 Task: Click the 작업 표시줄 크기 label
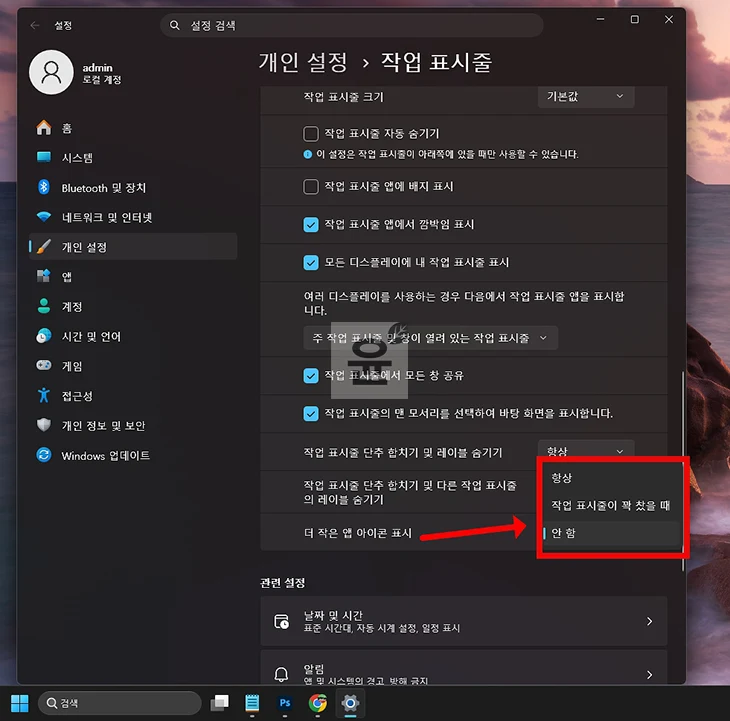pos(344,97)
